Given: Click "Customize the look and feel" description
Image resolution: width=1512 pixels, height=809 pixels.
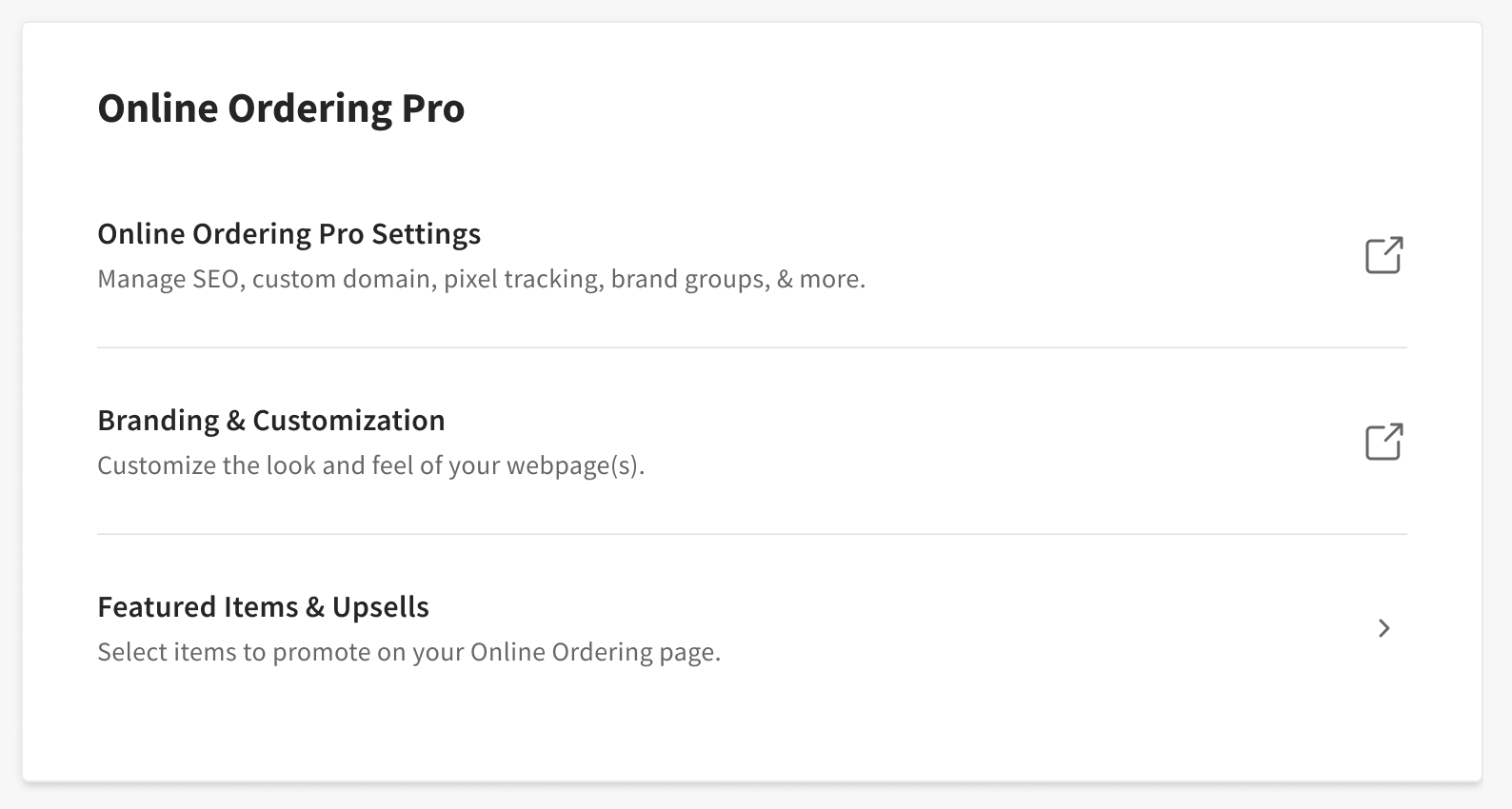Looking at the screenshot, I should 370,466.
